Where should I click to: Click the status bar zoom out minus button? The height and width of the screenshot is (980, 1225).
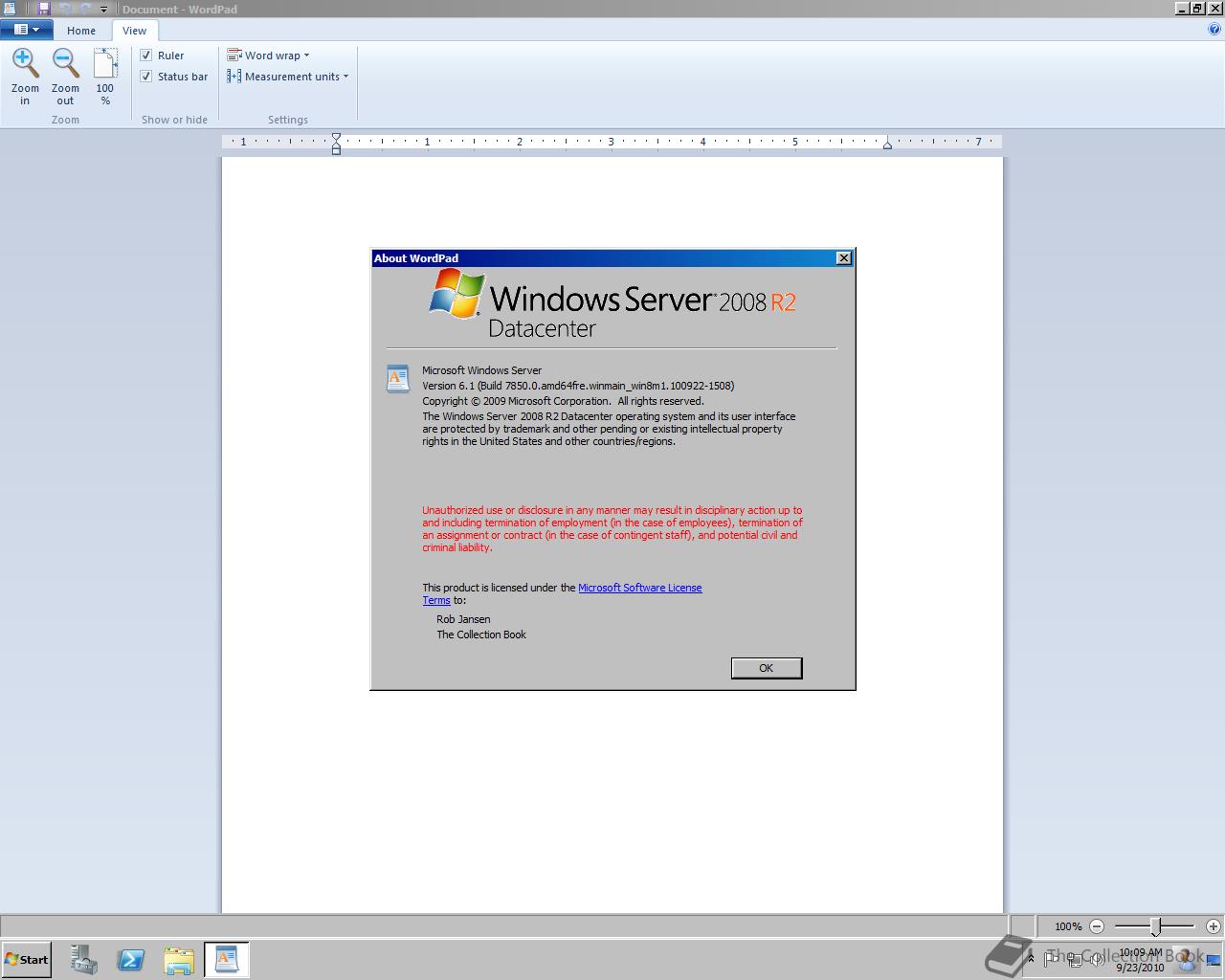pyautogui.click(x=1097, y=926)
